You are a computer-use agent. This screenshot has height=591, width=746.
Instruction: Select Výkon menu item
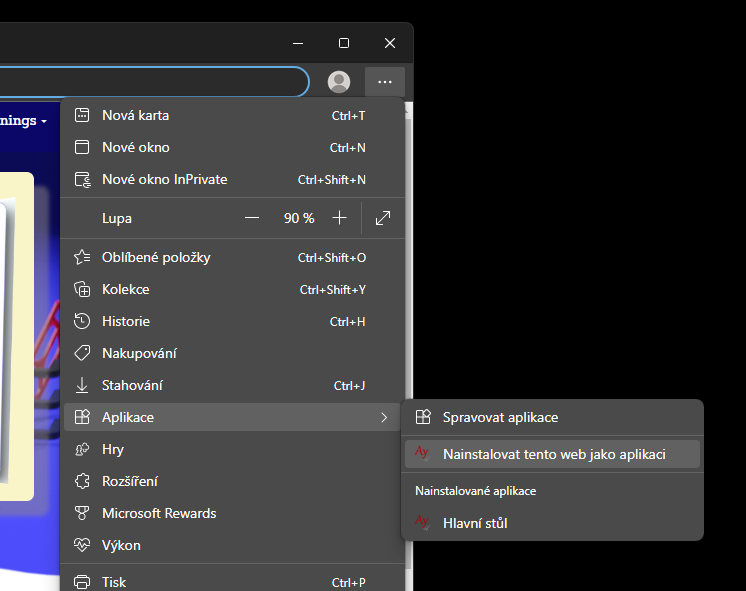click(233, 545)
